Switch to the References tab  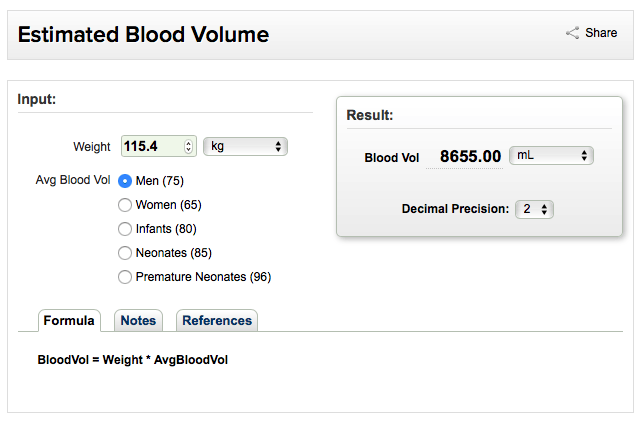217,321
